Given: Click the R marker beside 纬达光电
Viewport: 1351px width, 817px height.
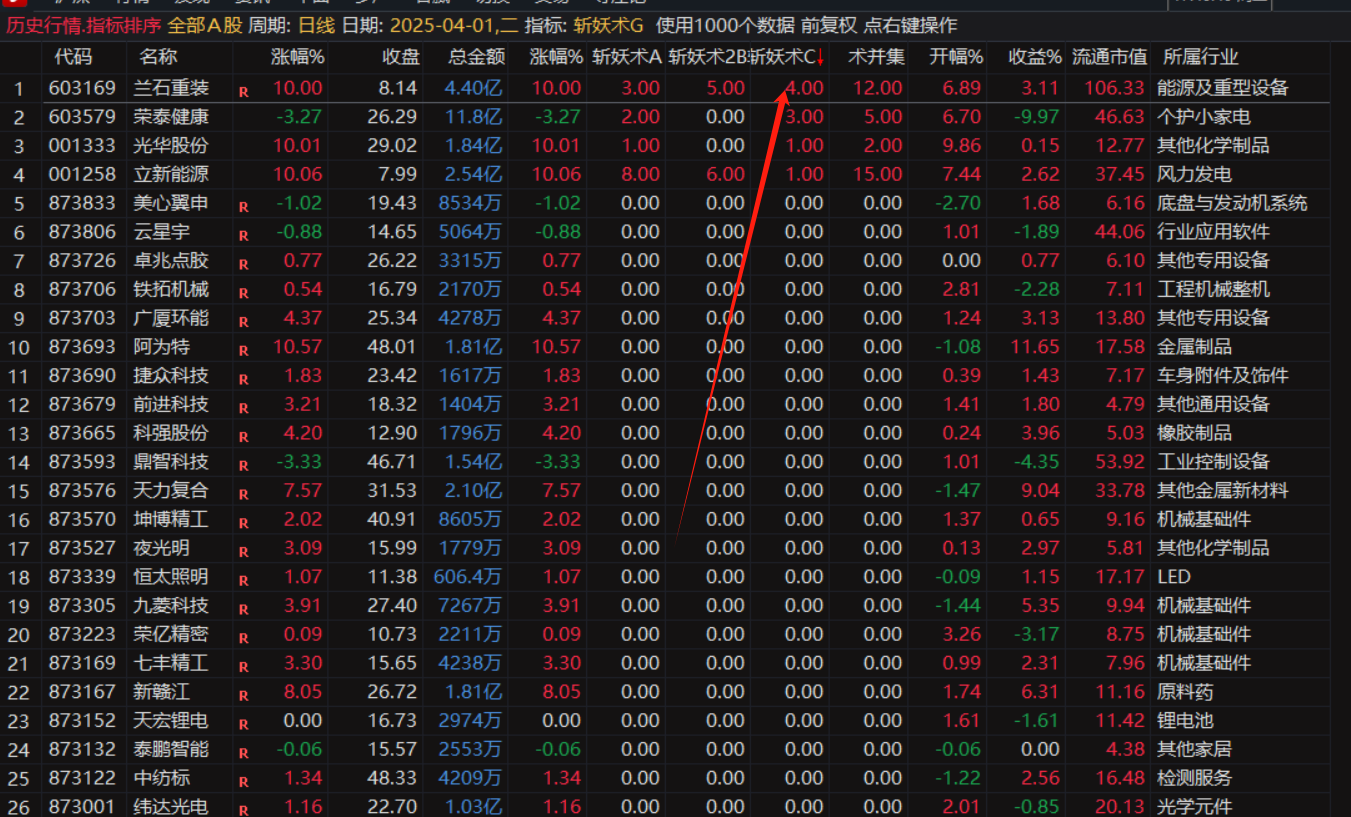Looking at the screenshot, I should pyautogui.click(x=243, y=809).
